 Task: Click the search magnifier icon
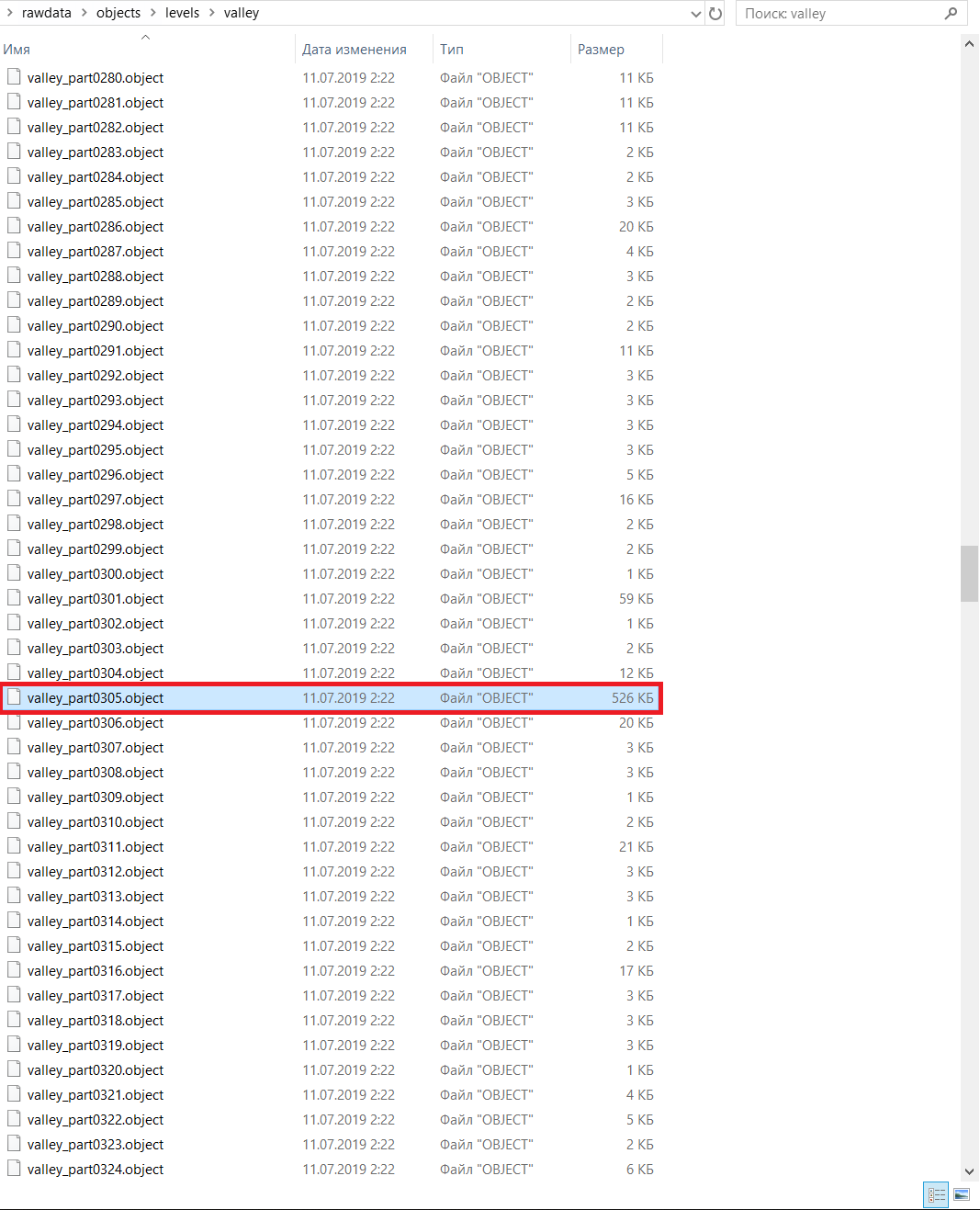pyautogui.click(x=951, y=13)
